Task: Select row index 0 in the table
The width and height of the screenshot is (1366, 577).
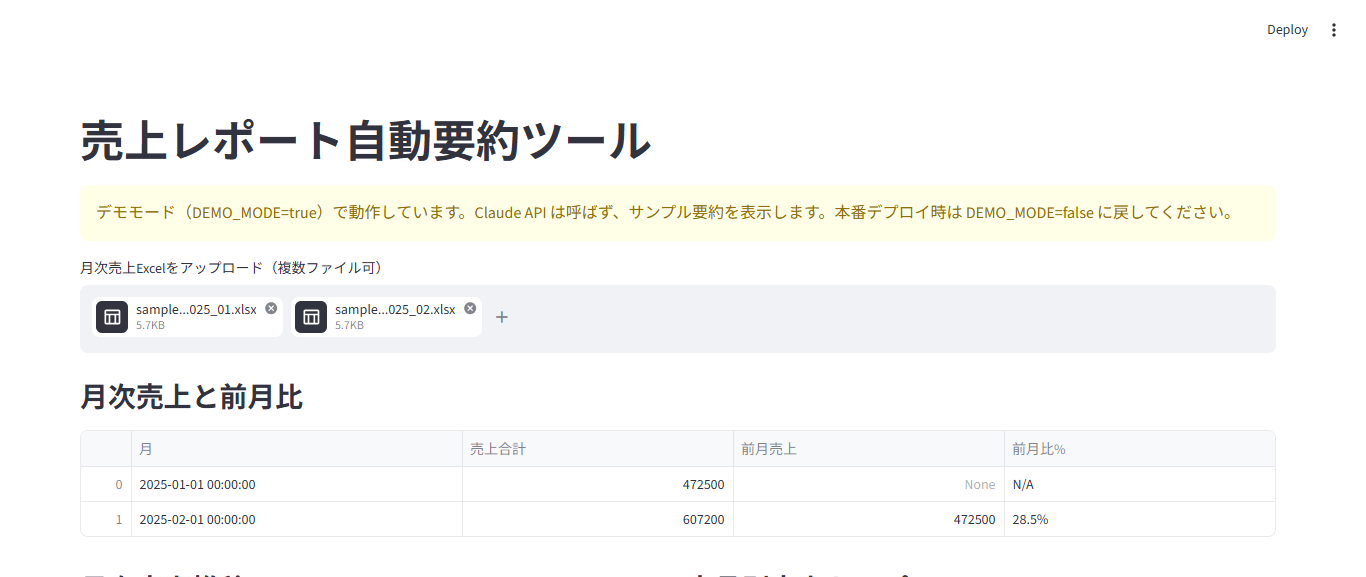Action: (106, 484)
